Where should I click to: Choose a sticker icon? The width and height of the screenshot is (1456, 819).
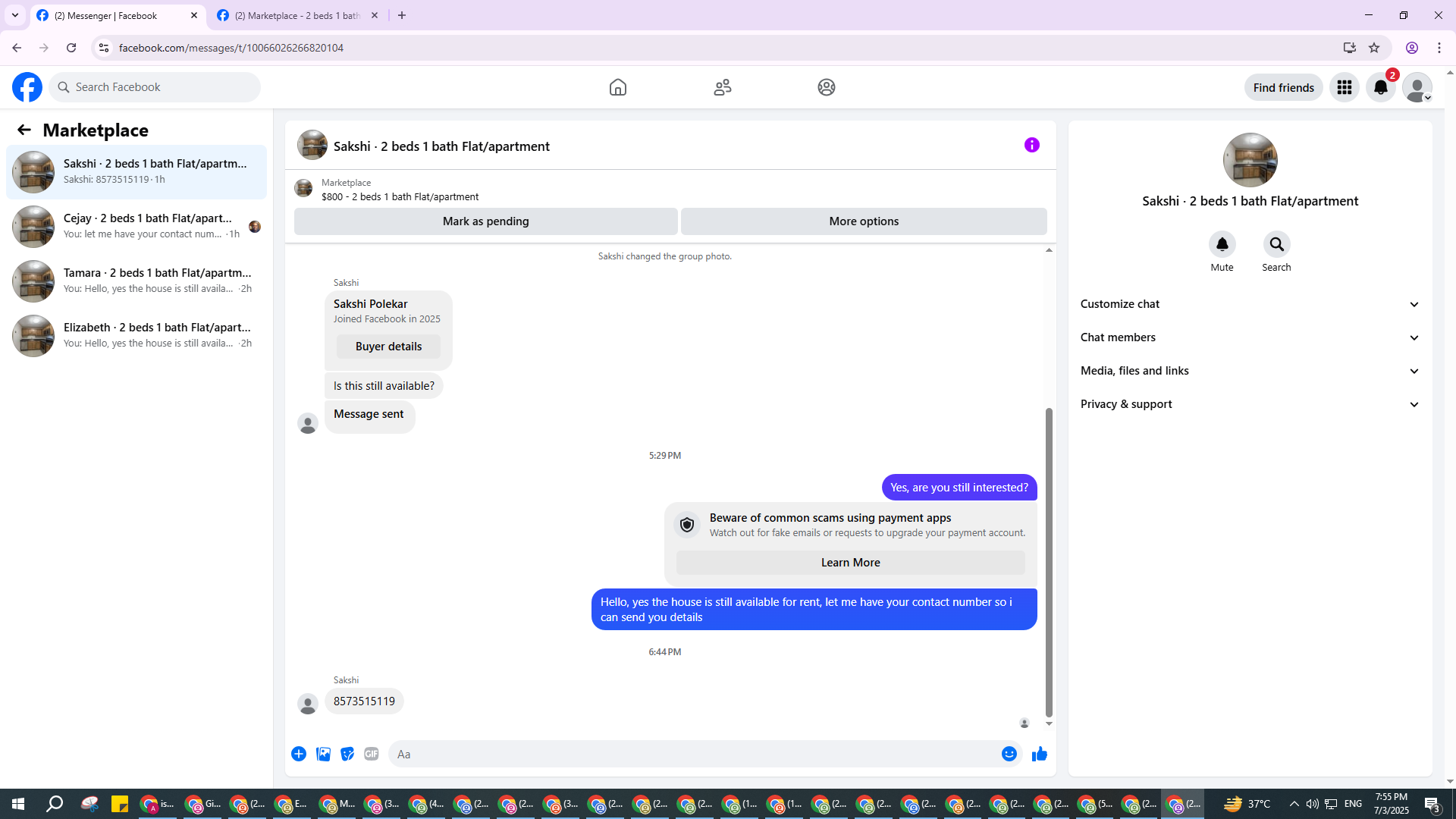click(347, 754)
